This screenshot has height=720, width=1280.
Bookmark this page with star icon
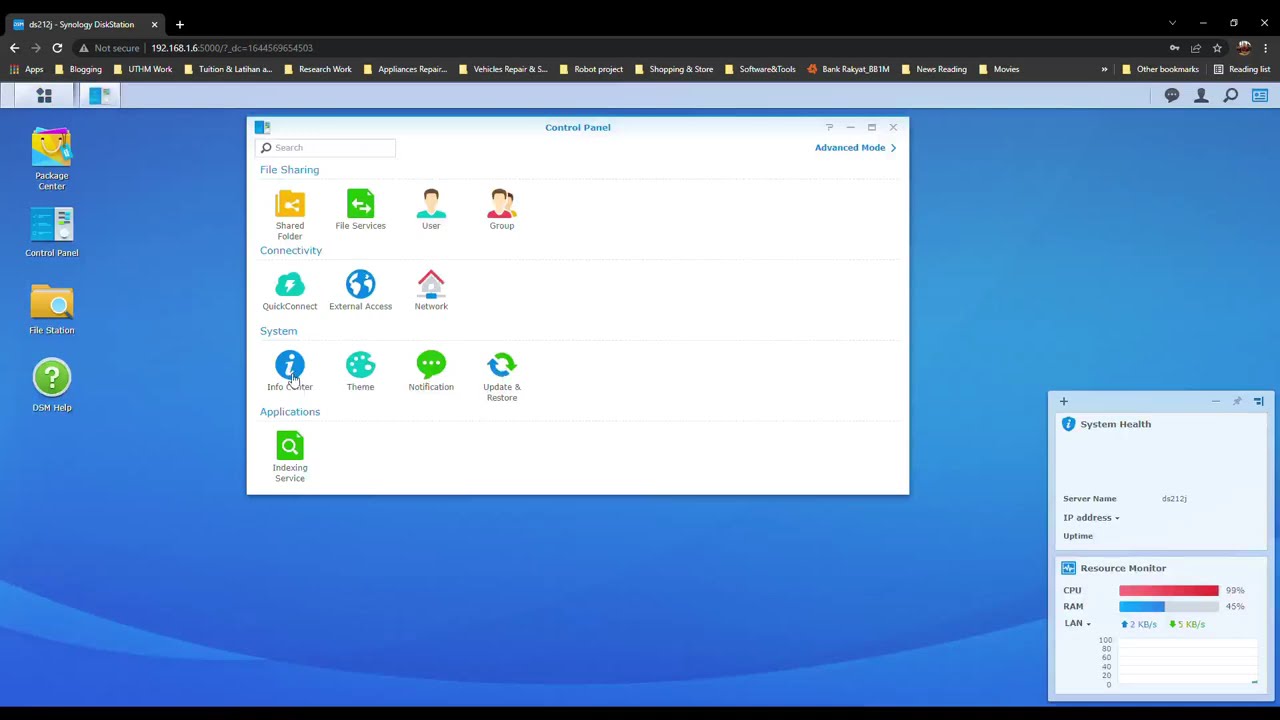click(1217, 48)
